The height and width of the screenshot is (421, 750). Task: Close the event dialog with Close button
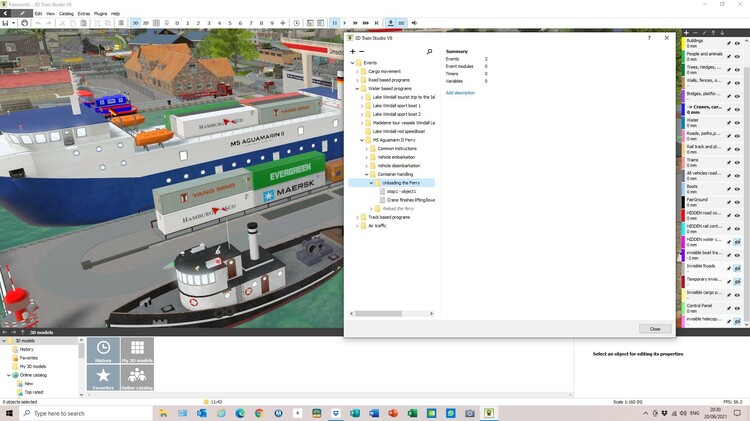655,329
